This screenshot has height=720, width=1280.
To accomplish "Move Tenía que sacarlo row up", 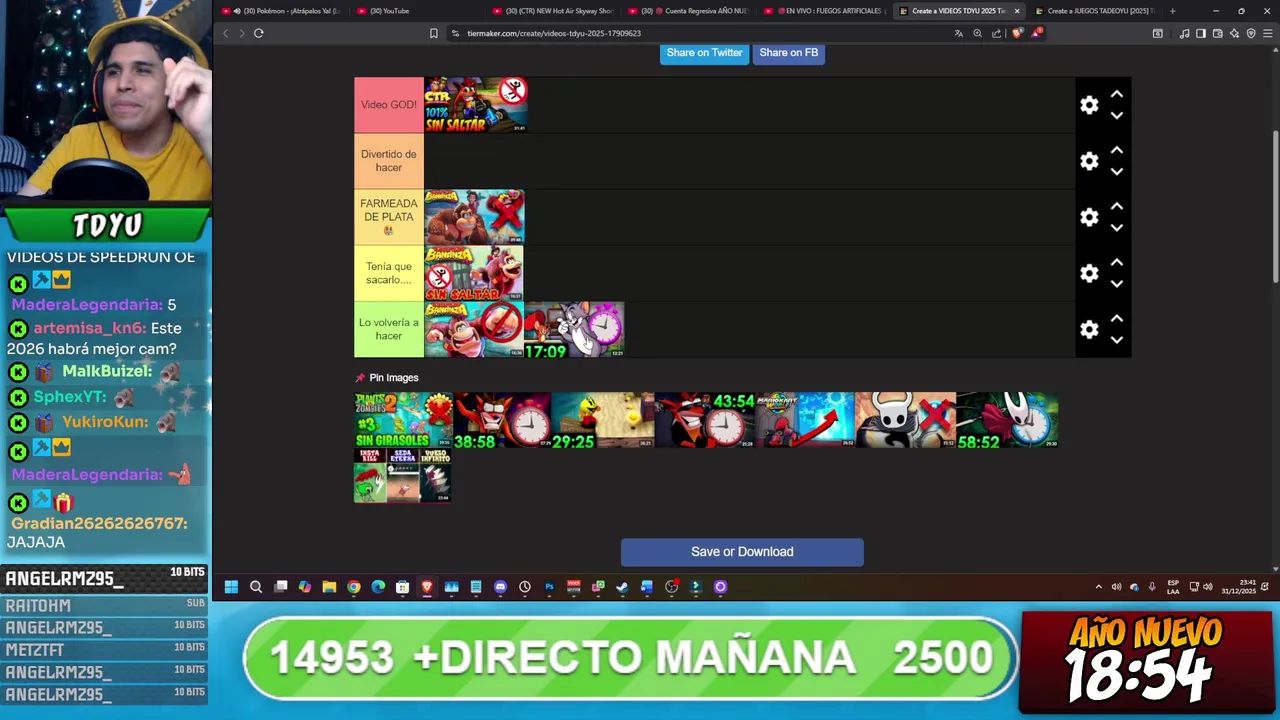I will [x=1117, y=262].
